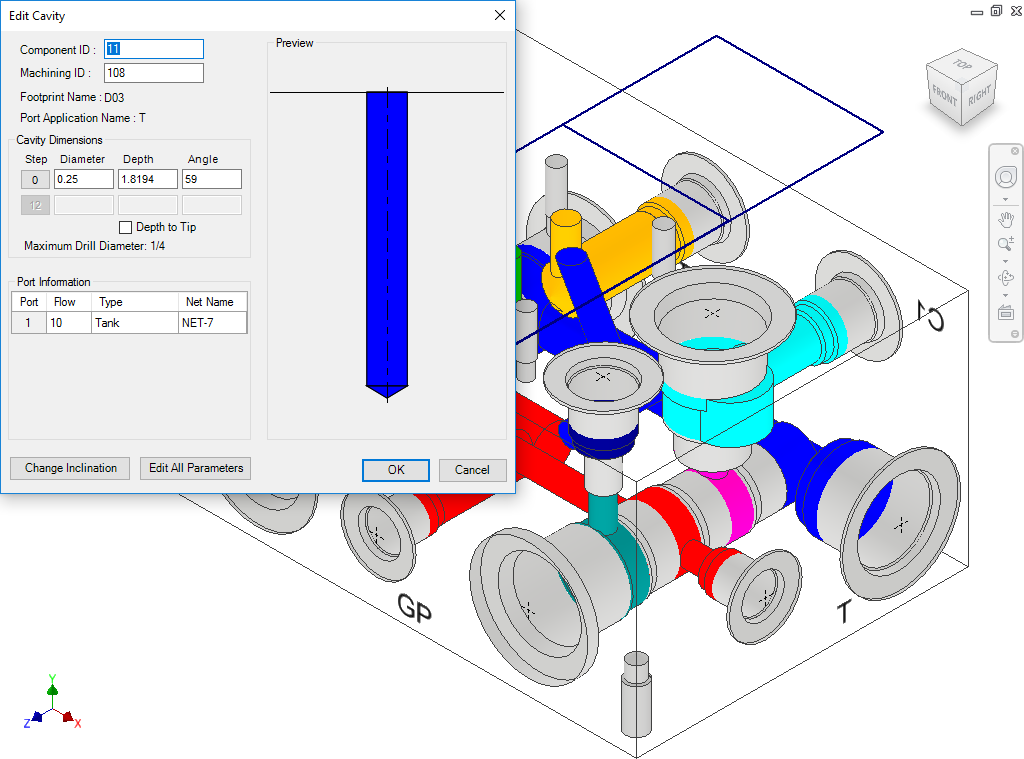This screenshot has height=759, width=1024.
Task: Activate the Zoom magnifier tool
Action: 1005,245
